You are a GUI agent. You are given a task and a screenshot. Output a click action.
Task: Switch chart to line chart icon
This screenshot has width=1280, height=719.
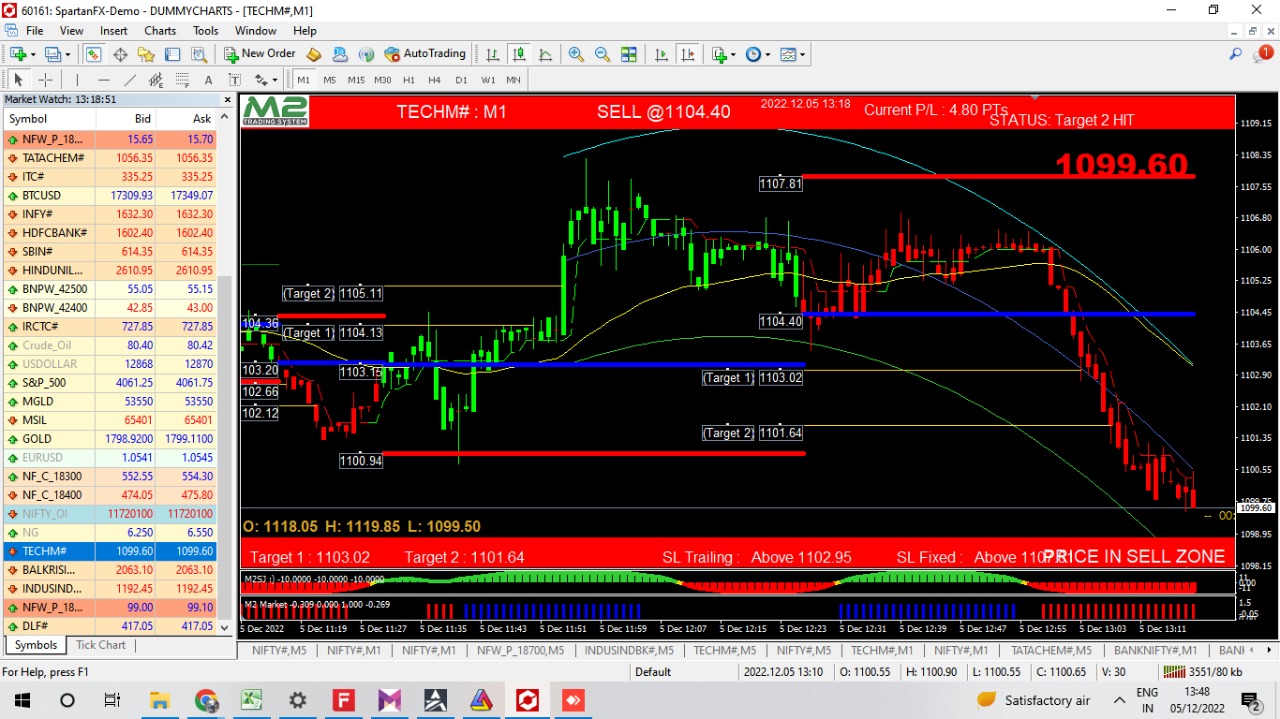(x=545, y=54)
